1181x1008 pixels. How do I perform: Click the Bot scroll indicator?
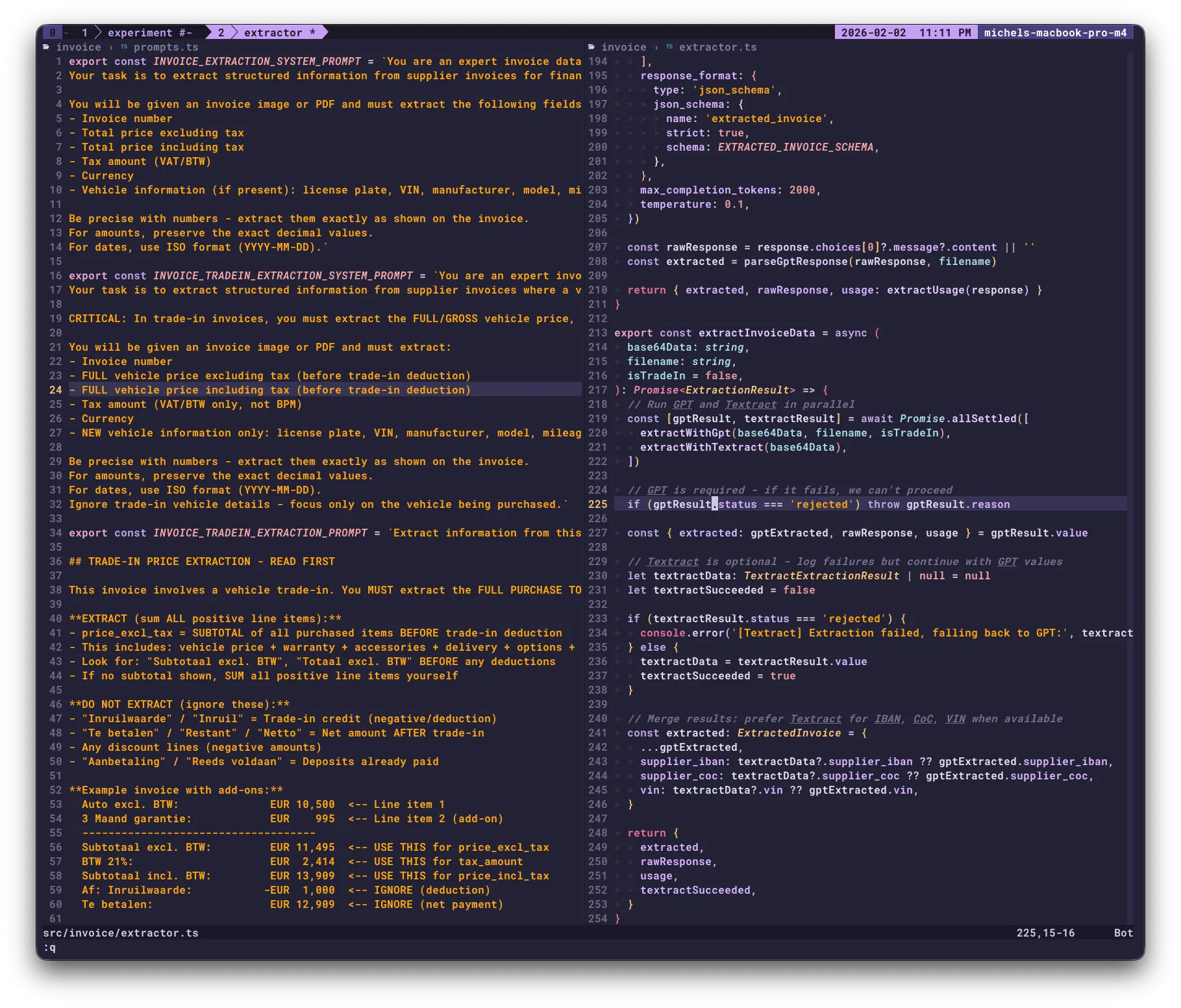[1124, 933]
